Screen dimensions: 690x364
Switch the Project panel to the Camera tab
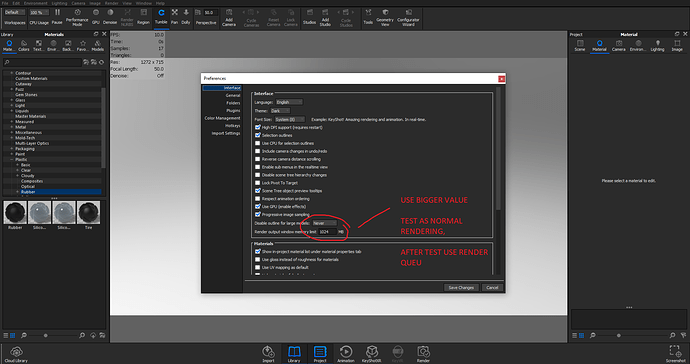(619, 45)
